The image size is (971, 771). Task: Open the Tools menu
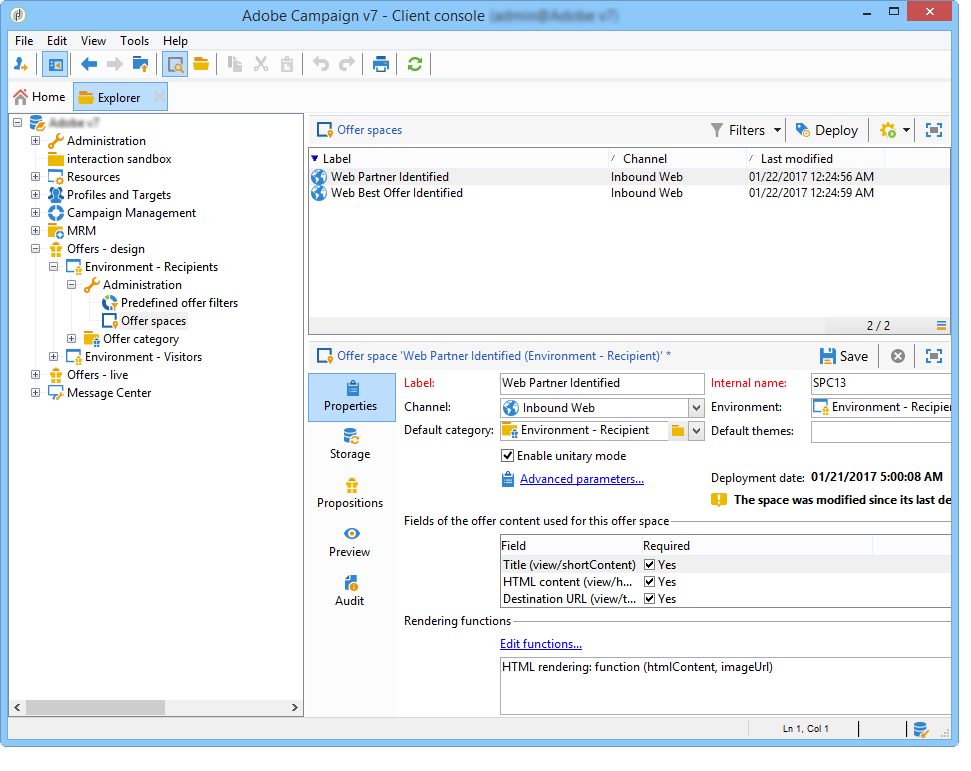(134, 41)
